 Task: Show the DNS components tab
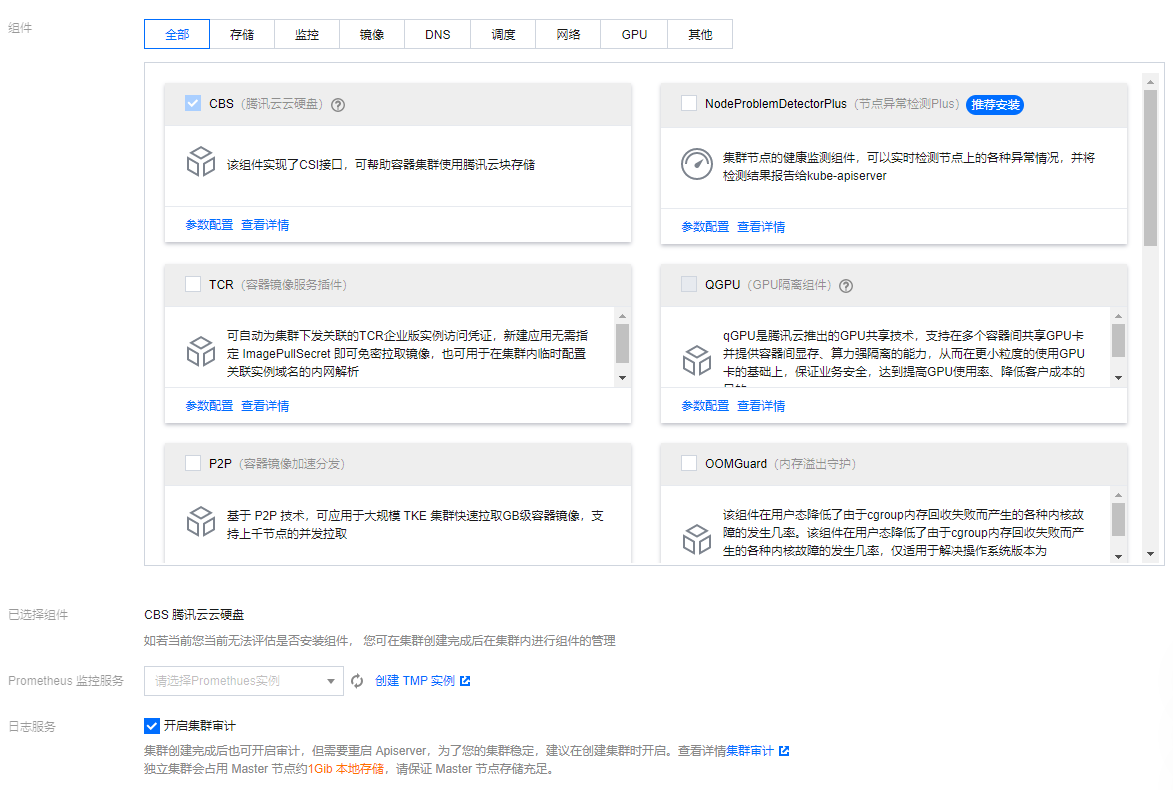pos(438,34)
